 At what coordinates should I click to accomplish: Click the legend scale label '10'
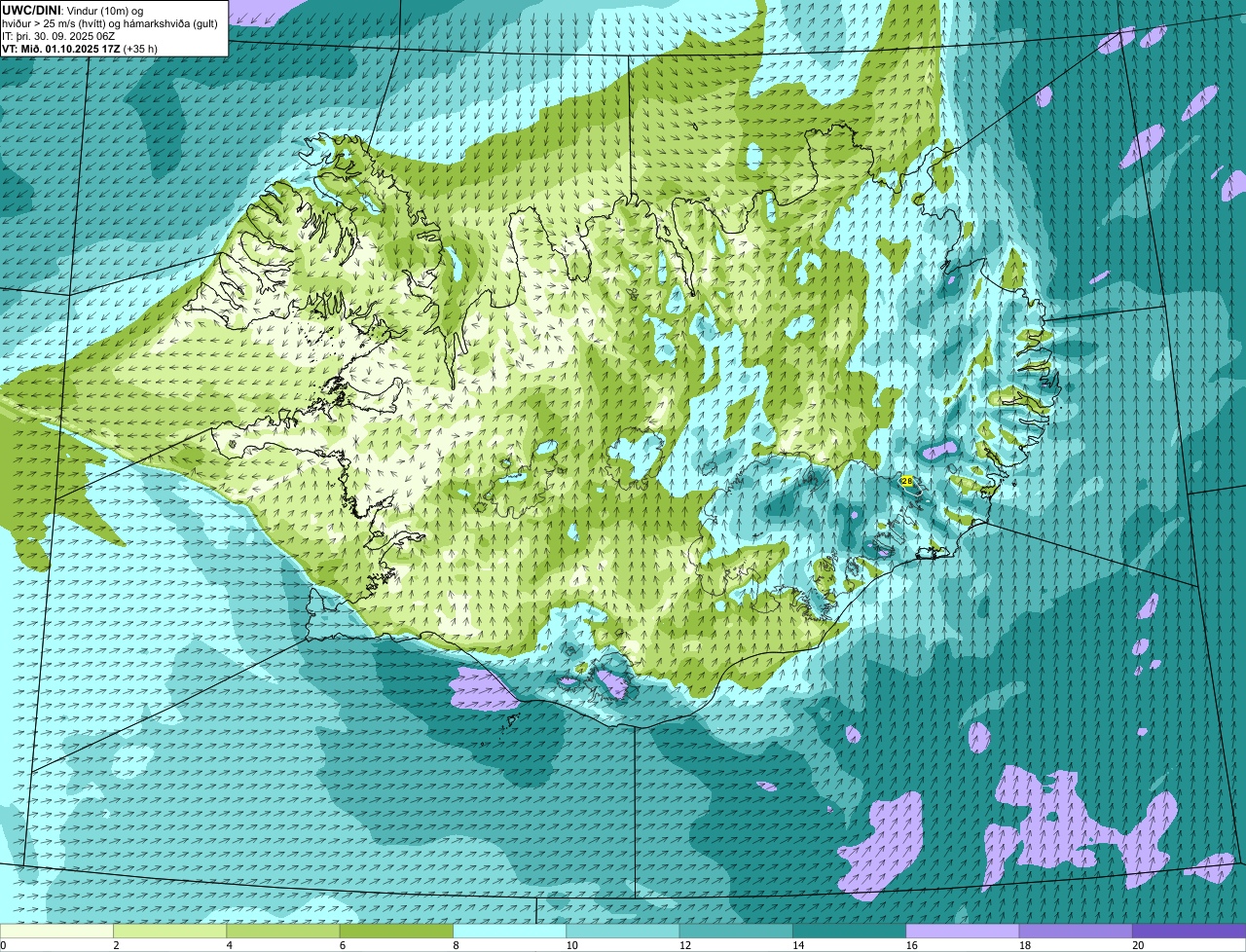[x=571, y=945]
